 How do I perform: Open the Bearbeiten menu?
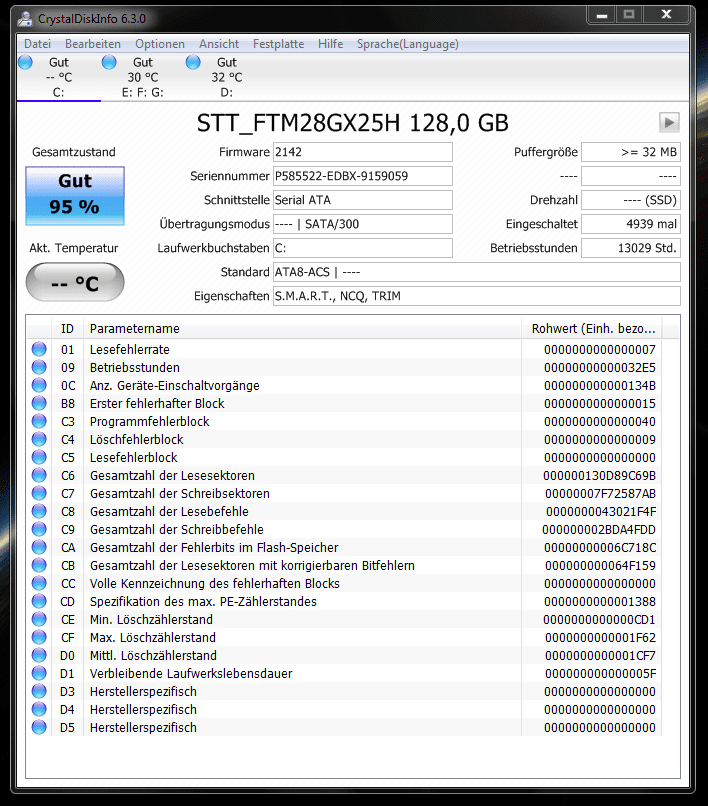[93, 44]
